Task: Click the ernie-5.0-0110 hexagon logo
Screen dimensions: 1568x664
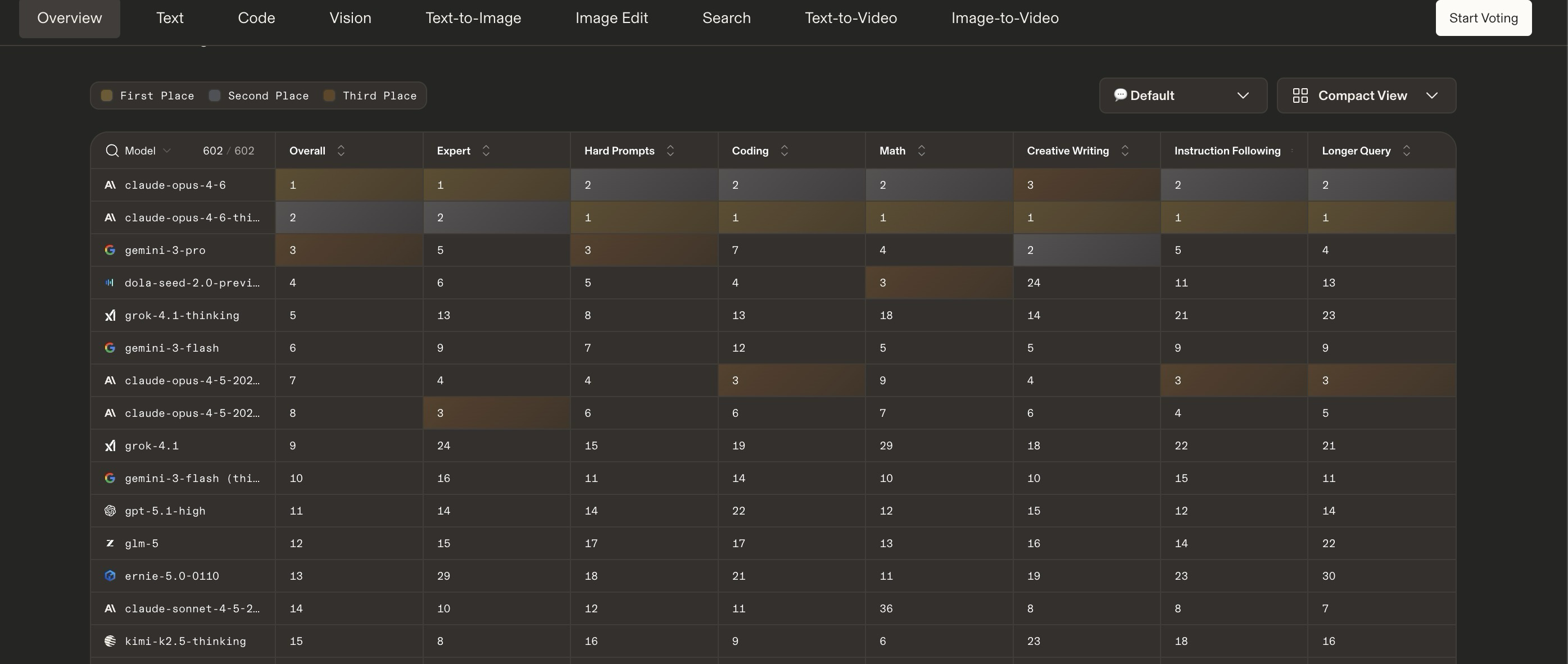Action: point(110,576)
